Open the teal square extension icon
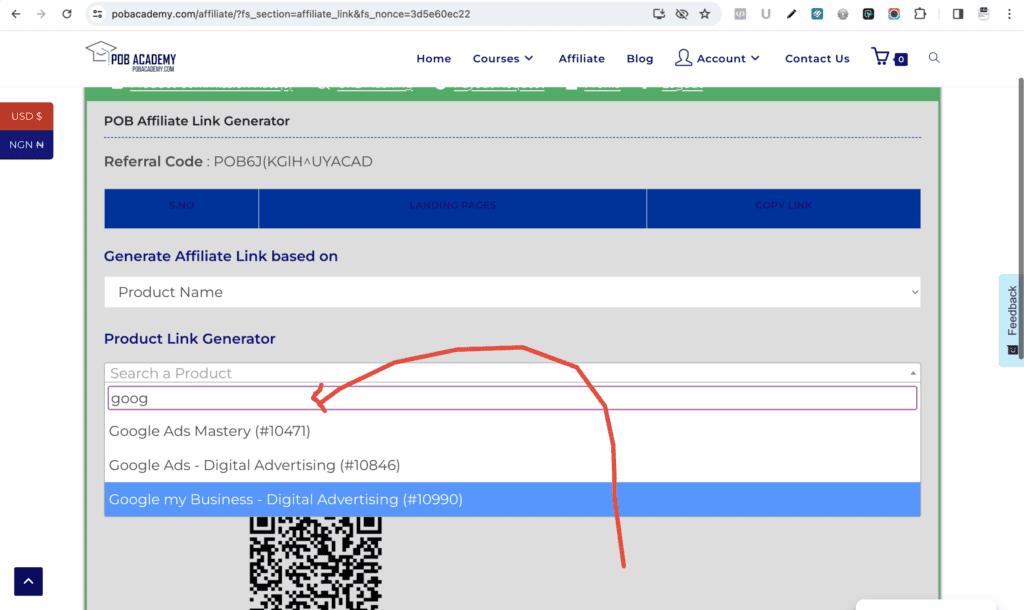 click(817, 14)
